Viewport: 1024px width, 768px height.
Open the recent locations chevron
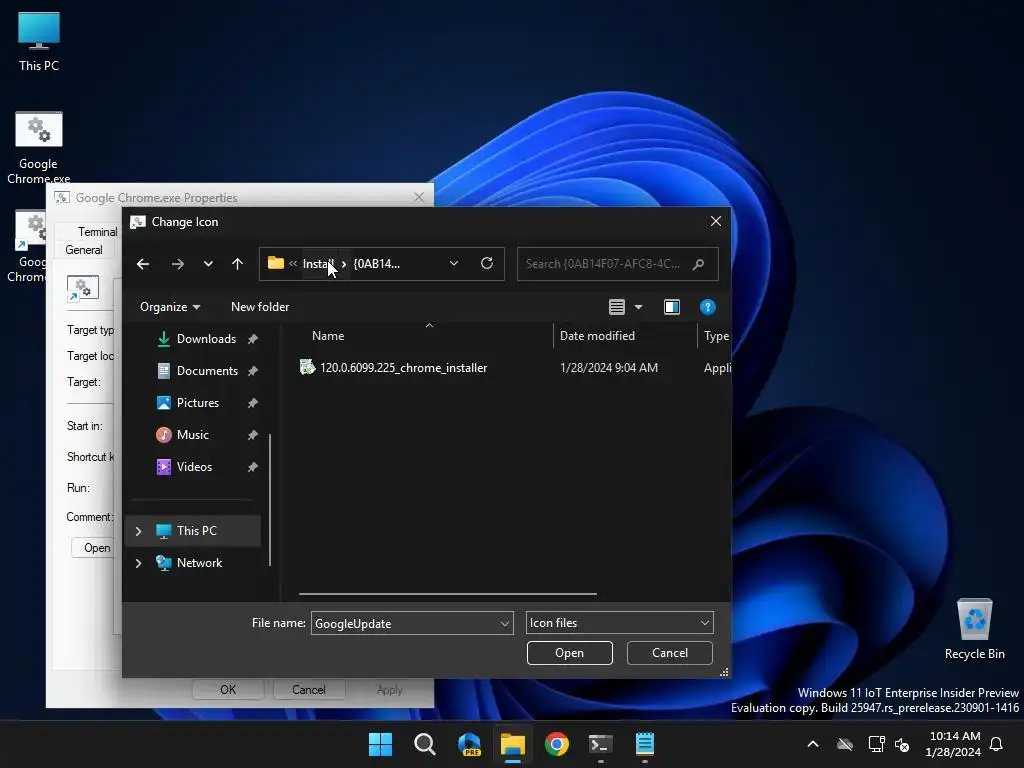point(208,264)
